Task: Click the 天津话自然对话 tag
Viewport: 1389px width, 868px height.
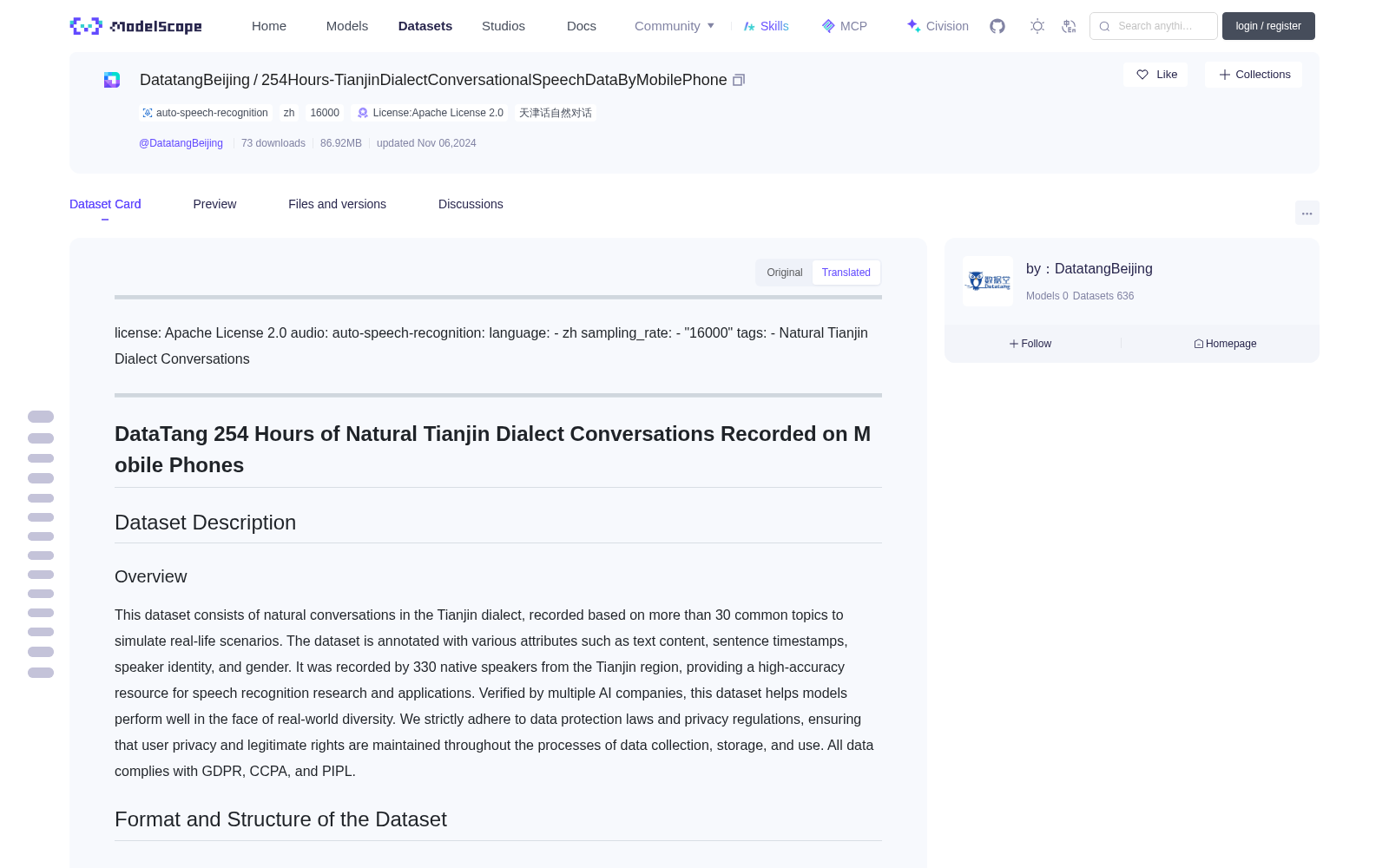Action: pyautogui.click(x=556, y=113)
